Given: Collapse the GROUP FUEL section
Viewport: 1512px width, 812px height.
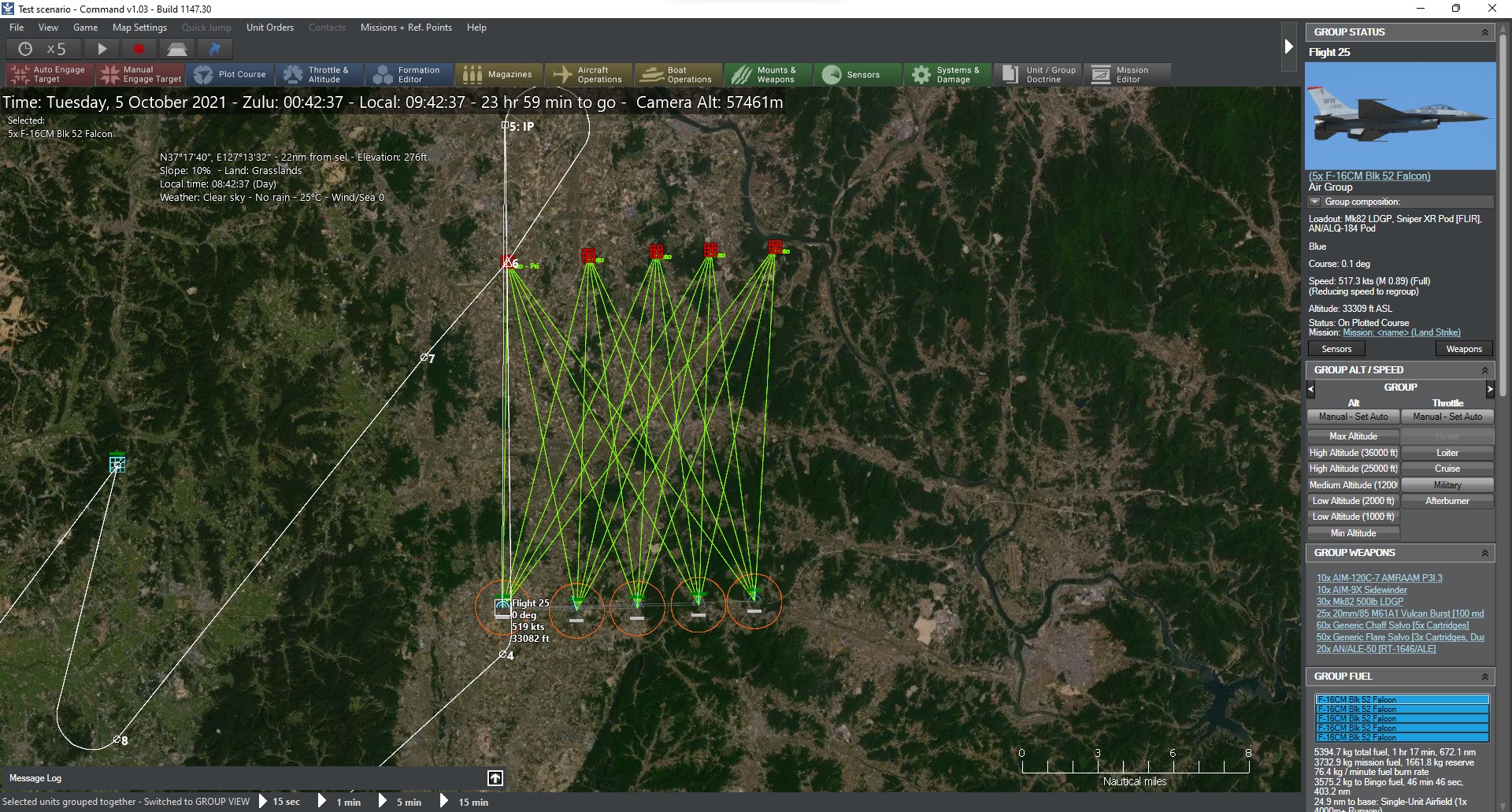Looking at the screenshot, I should pos(1485,677).
